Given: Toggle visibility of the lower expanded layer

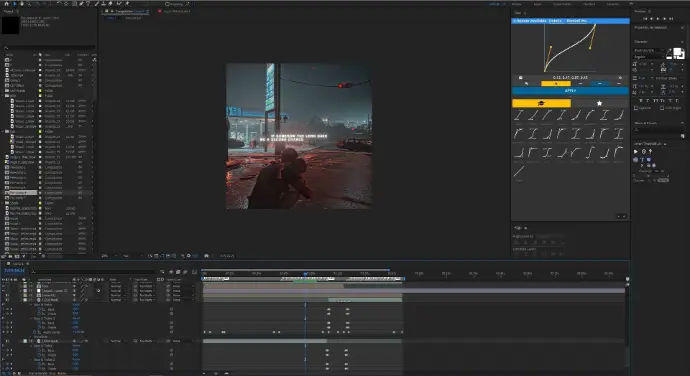Looking at the screenshot, I should 7,341.
